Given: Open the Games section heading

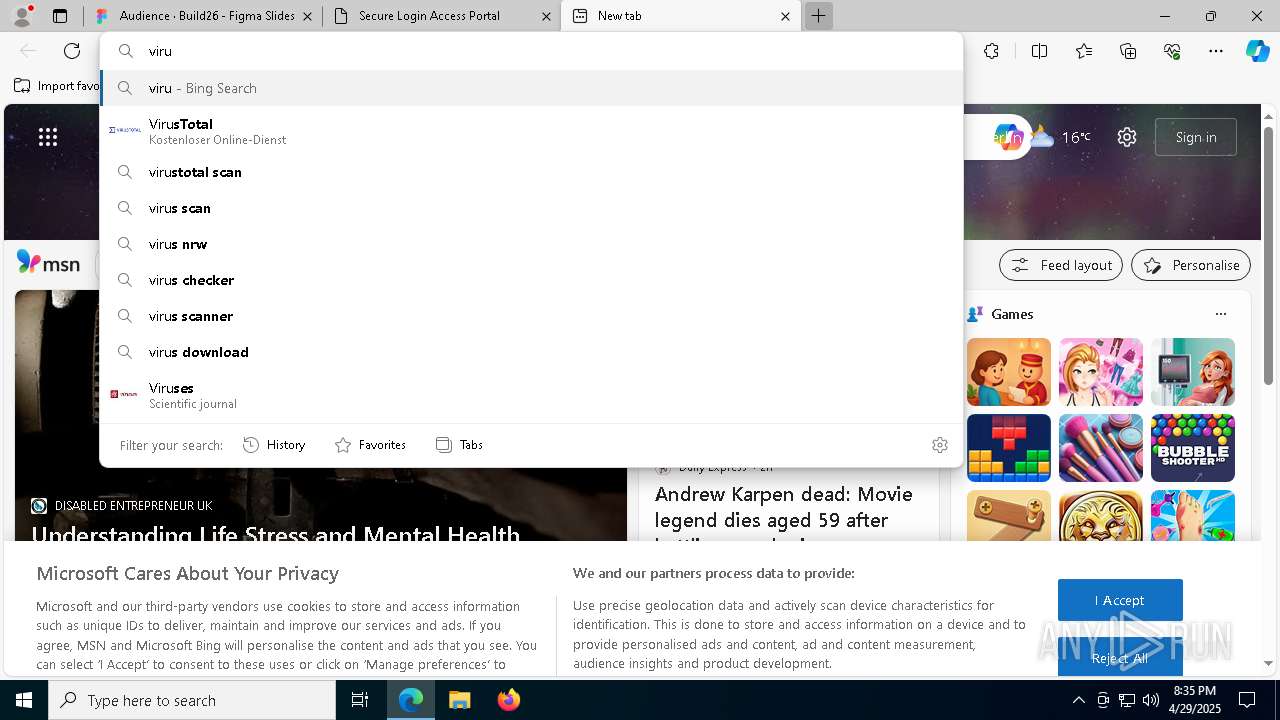Looking at the screenshot, I should pos(1012,314).
